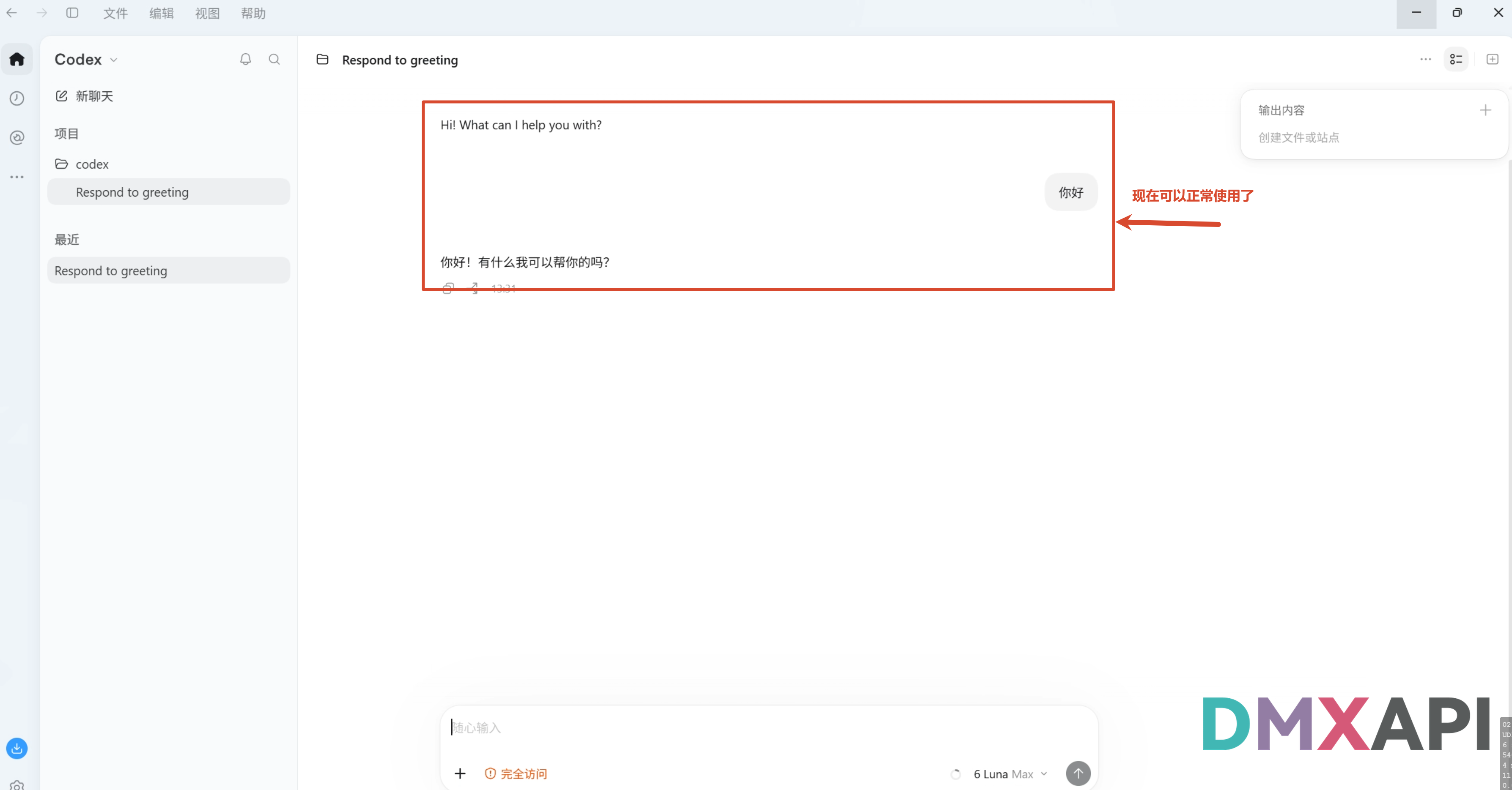1512x790 pixels.
Task: Select Respond to greeting under codex project
Action: point(168,192)
